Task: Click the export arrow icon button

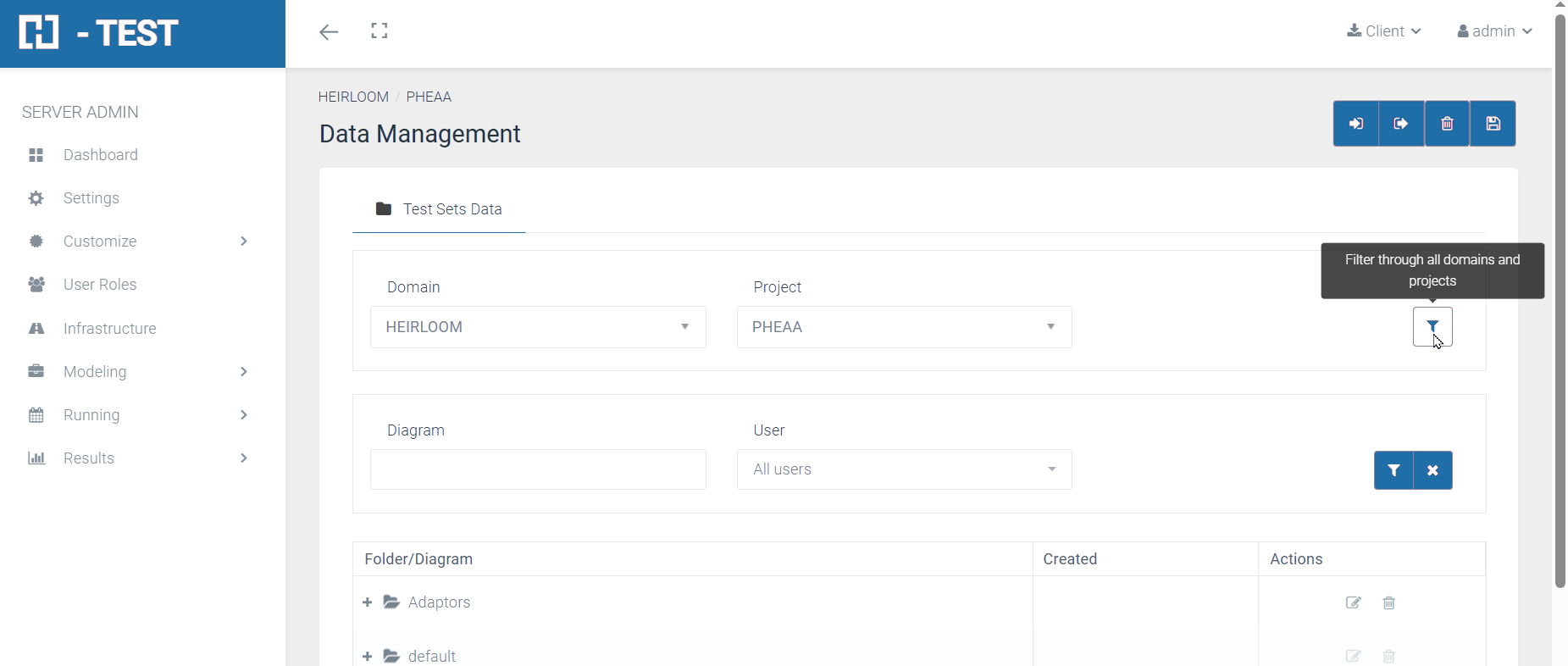Action: click(1401, 124)
